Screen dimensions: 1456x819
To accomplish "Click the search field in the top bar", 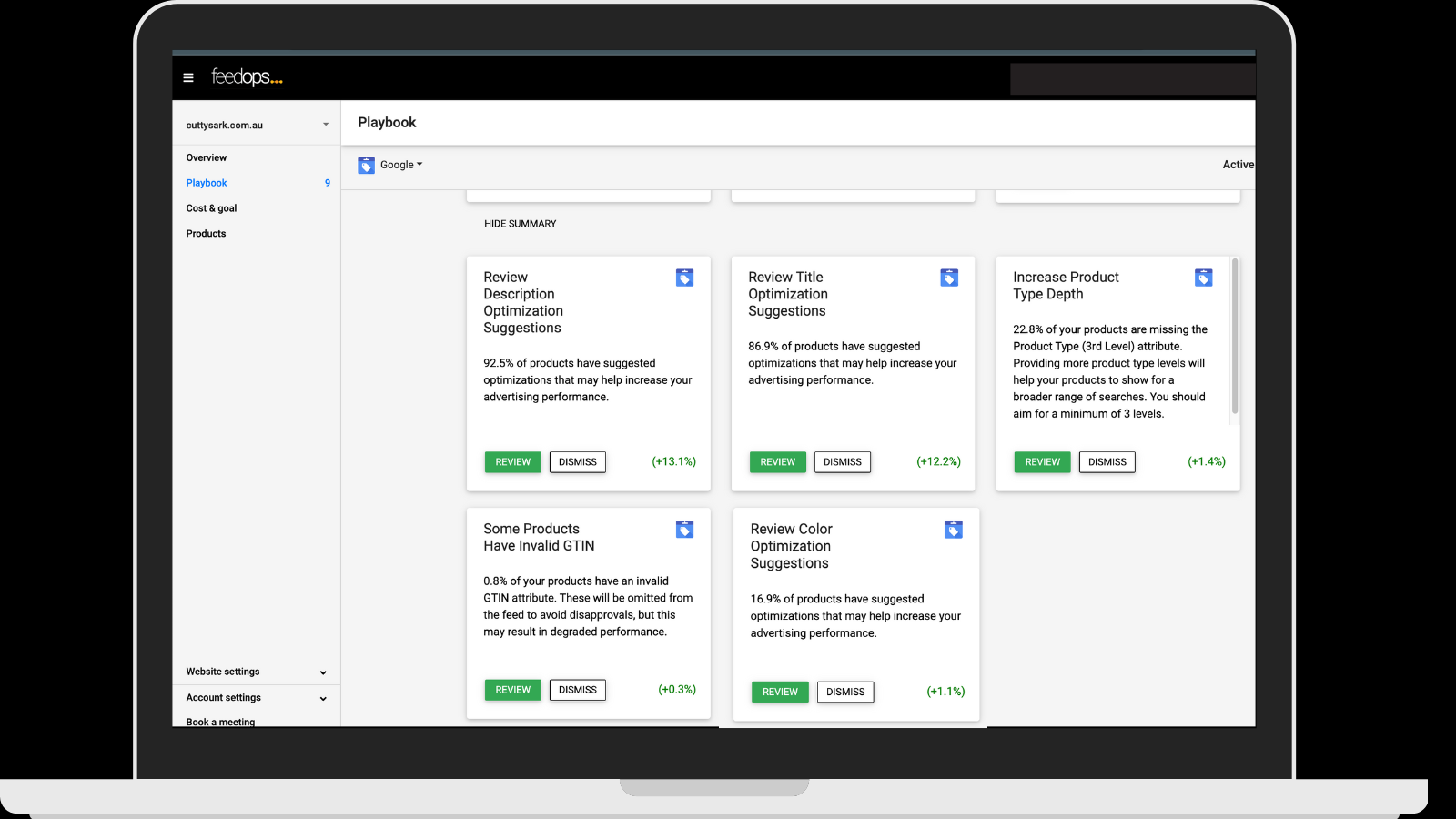I will coord(1133,79).
